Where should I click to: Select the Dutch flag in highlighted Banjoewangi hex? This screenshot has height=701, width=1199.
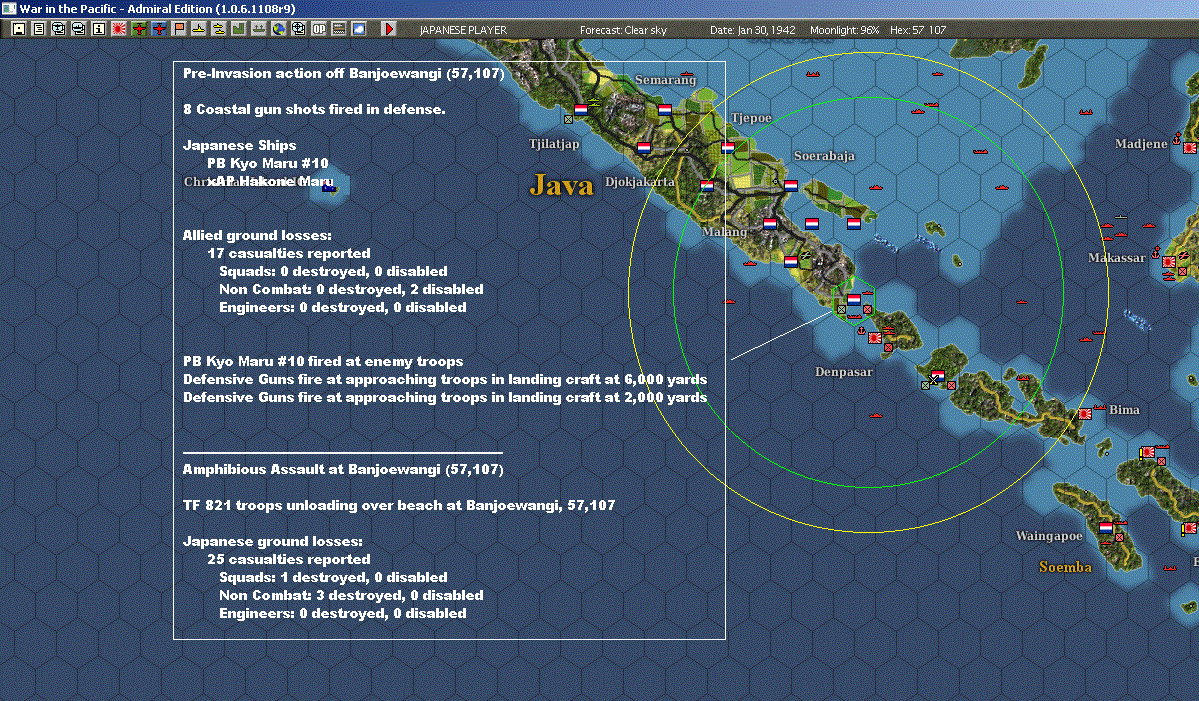(854, 300)
